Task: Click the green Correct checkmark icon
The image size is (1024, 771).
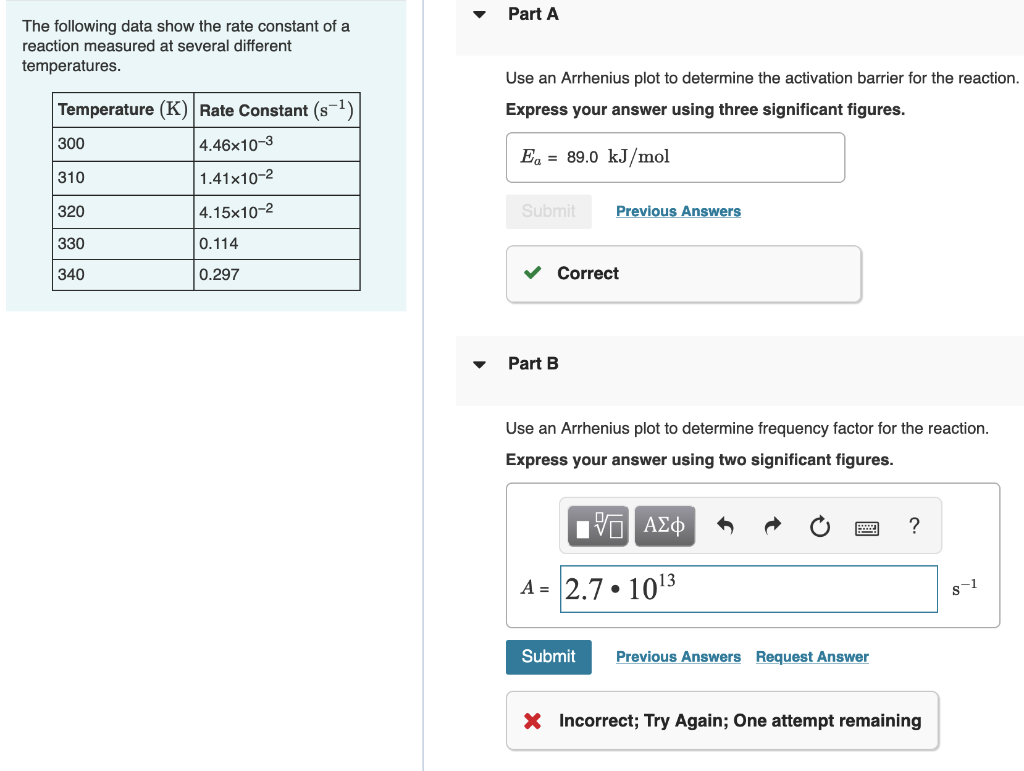Action: [x=532, y=273]
